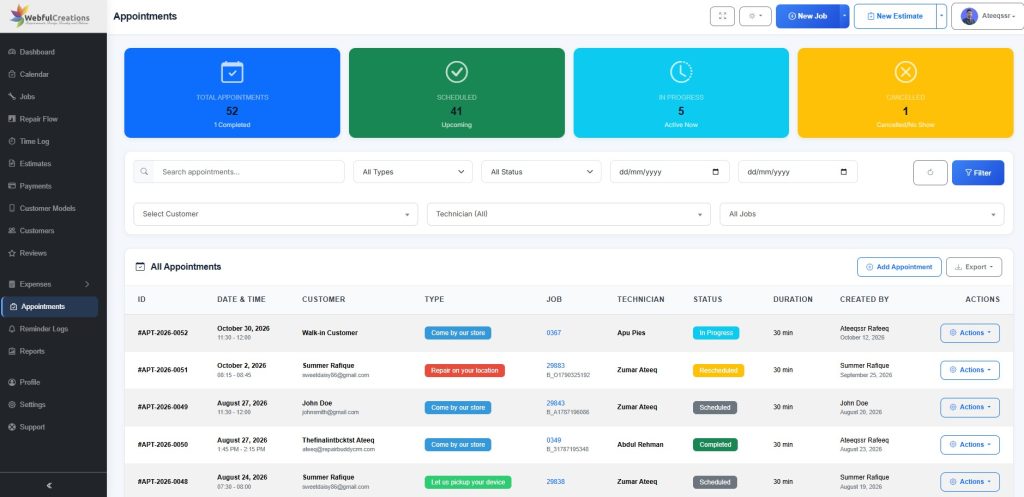Click the Walk-in Customer cell
The height and width of the screenshot is (497, 1024).
coord(330,333)
